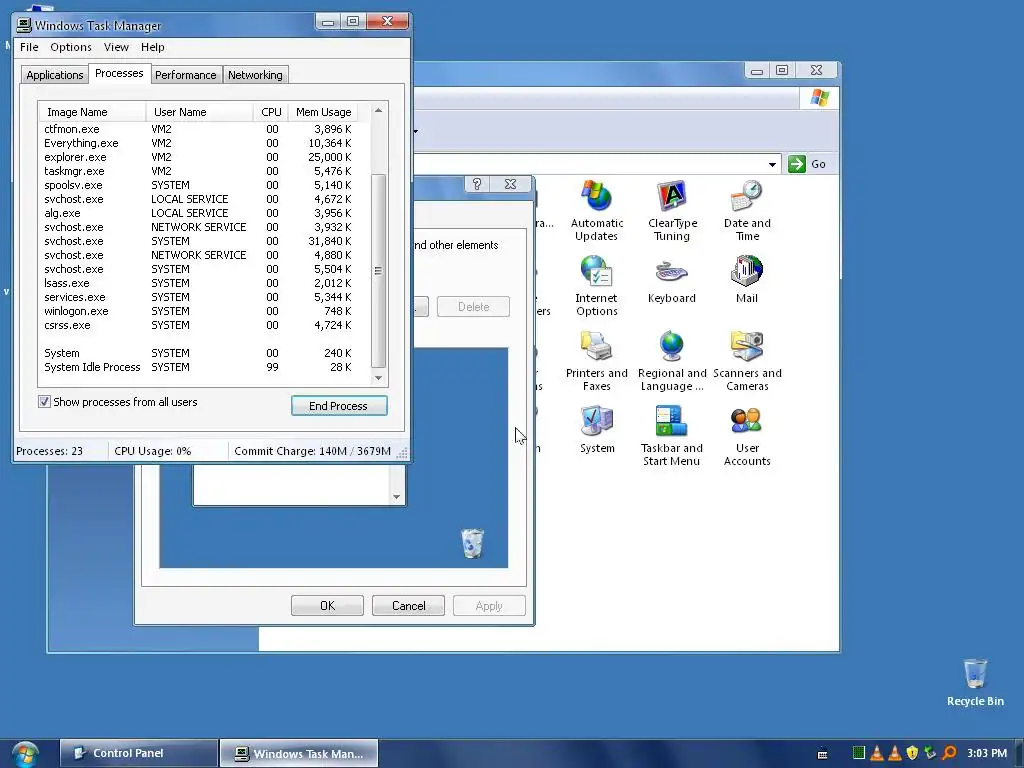1024x768 pixels.
Task: Select Scanners and Cameras icon
Action: pos(747,360)
